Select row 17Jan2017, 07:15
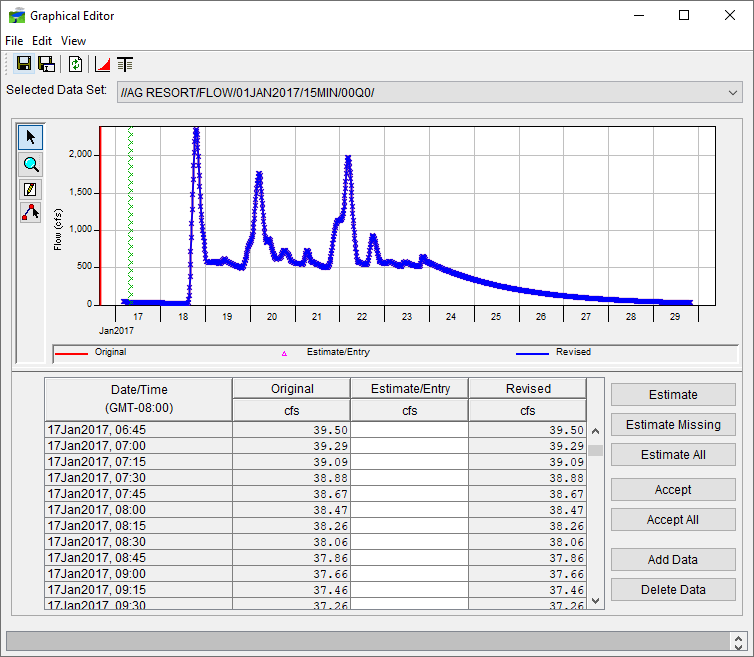Image resolution: width=754 pixels, height=657 pixels. click(x=315, y=462)
